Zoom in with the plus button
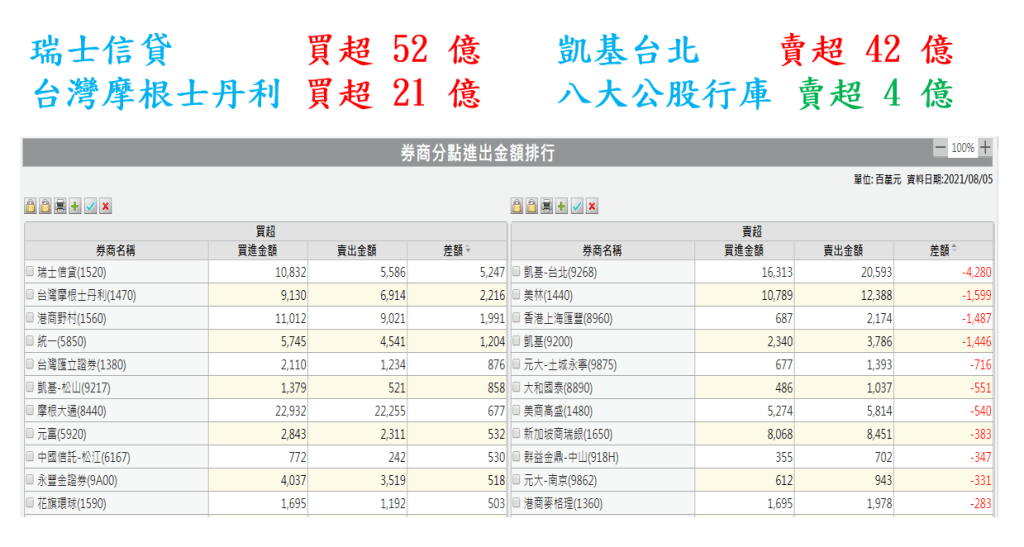1024x547 pixels. pos(986,148)
